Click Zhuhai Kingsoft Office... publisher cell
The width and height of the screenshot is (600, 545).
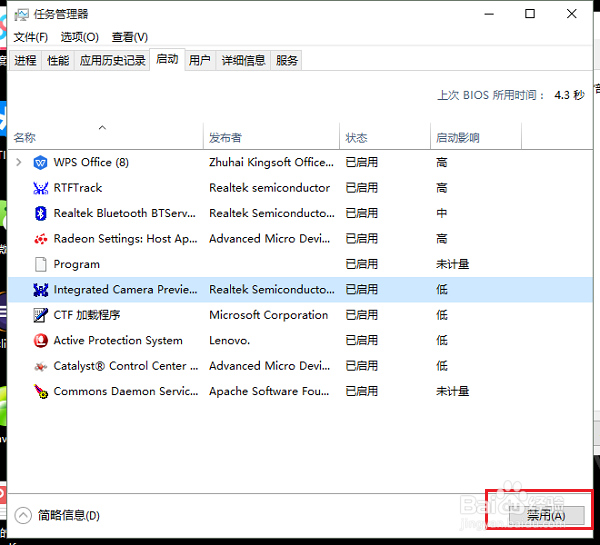(x=271, y=162)
